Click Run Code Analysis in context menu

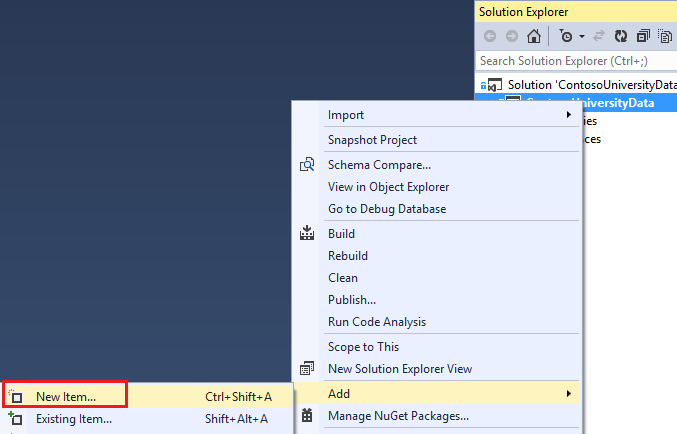(376, 322)
